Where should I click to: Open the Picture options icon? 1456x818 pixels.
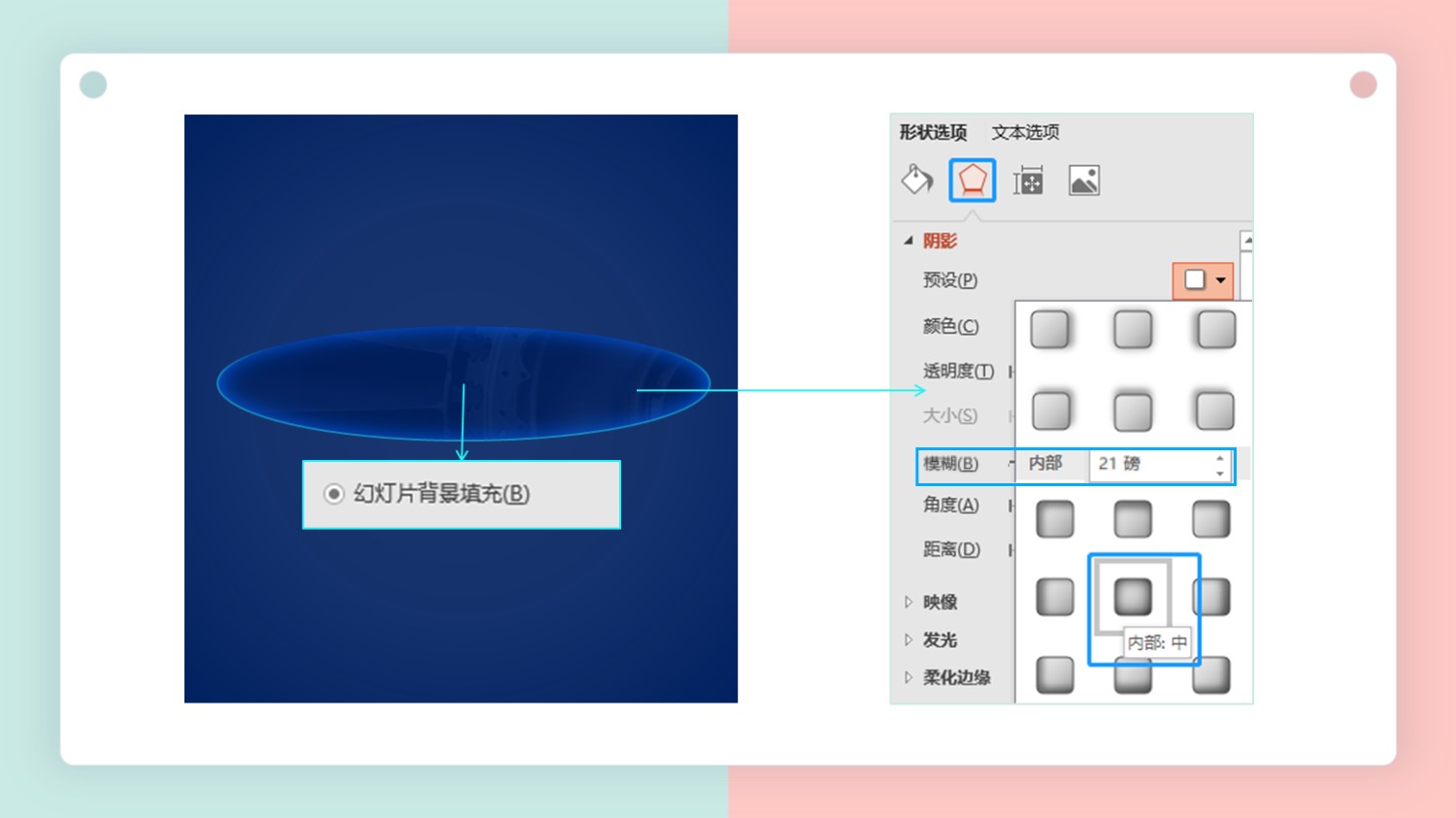[x=1084, y=180]
